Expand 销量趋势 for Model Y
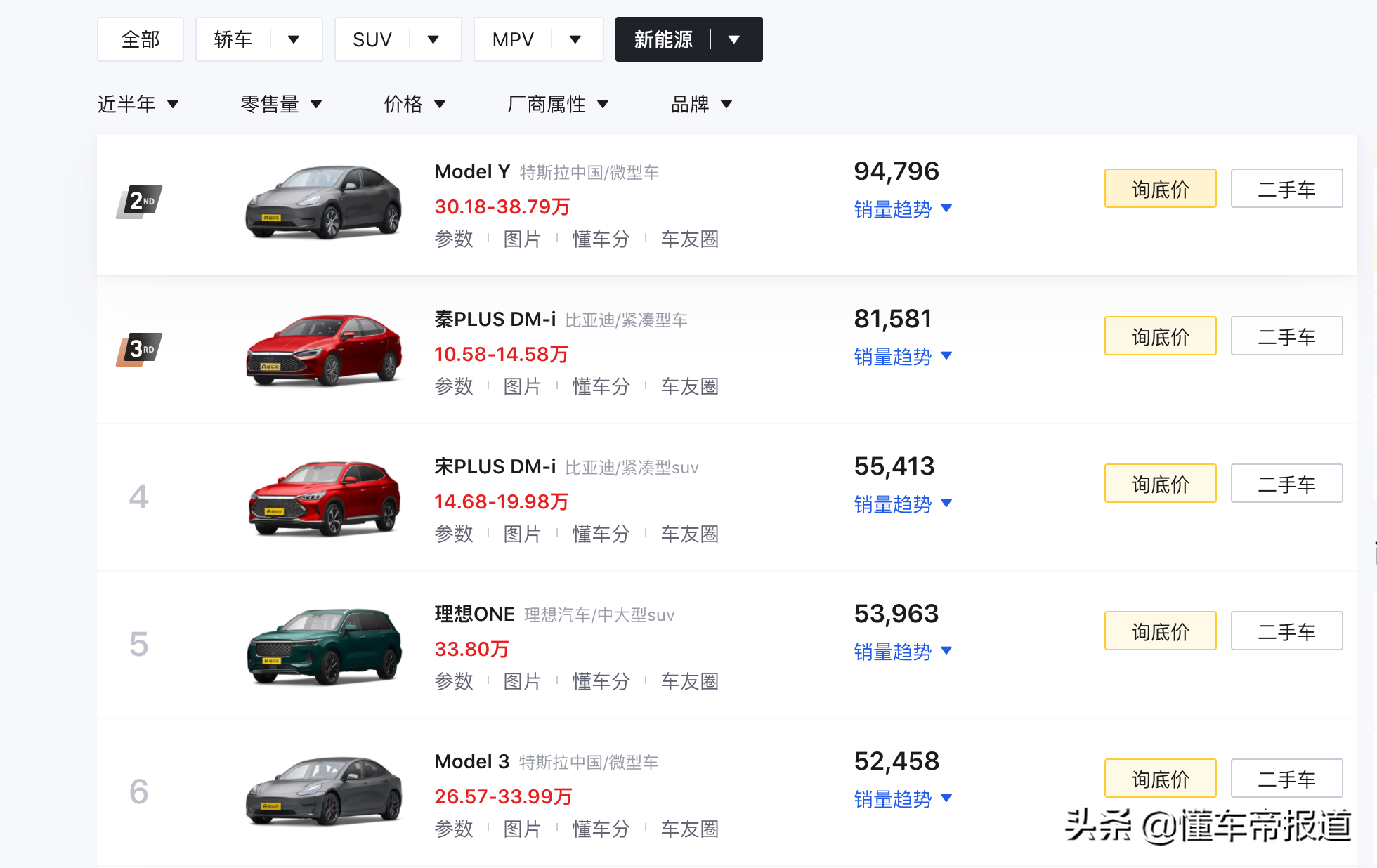The width and height of the screenshot is (1377, 868). tap(903, 209)
